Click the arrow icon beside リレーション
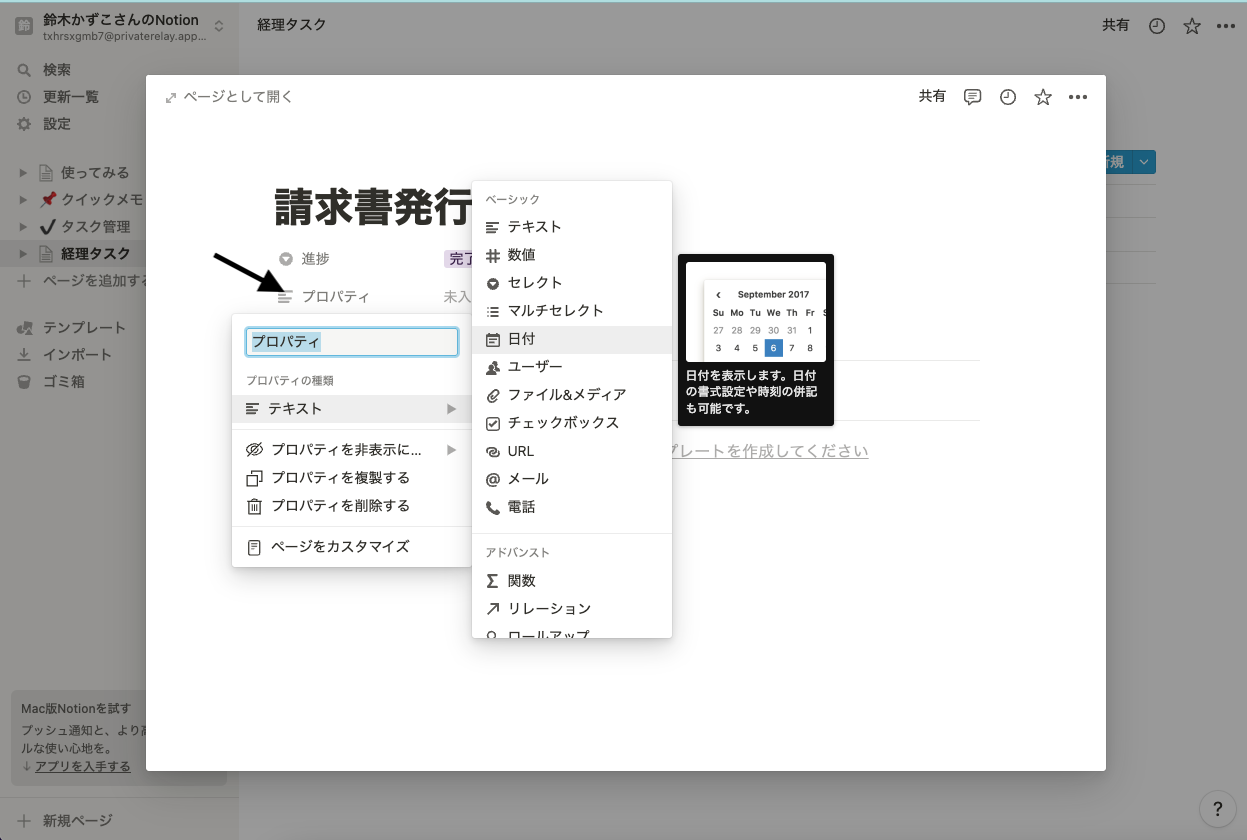 pyautogui.click(x=492, y=609)
